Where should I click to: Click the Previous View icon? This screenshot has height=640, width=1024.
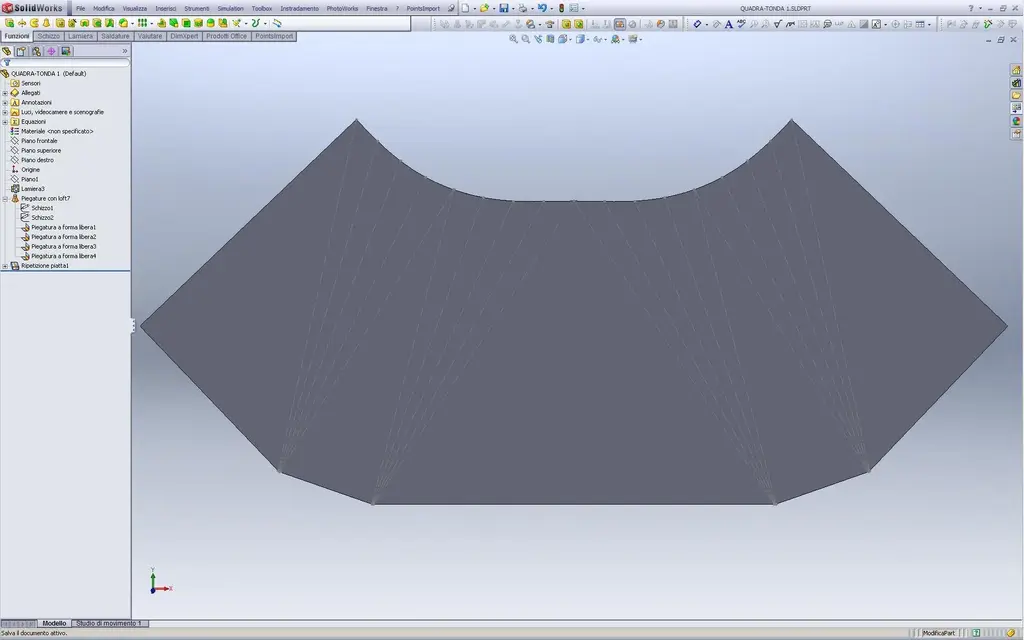pyautogui.click(x=538, y=39)
